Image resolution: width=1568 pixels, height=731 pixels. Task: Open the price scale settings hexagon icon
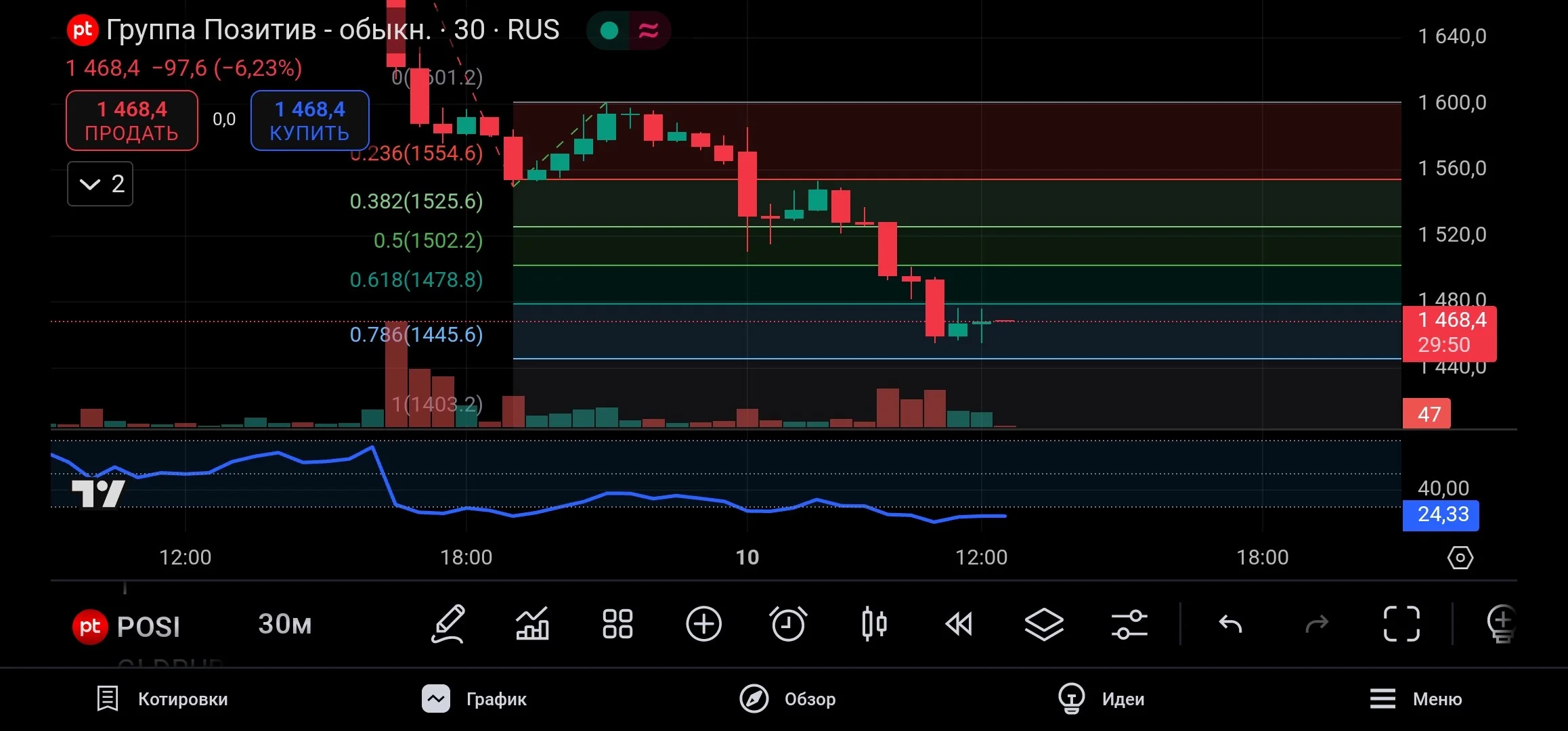(1460, 558)
